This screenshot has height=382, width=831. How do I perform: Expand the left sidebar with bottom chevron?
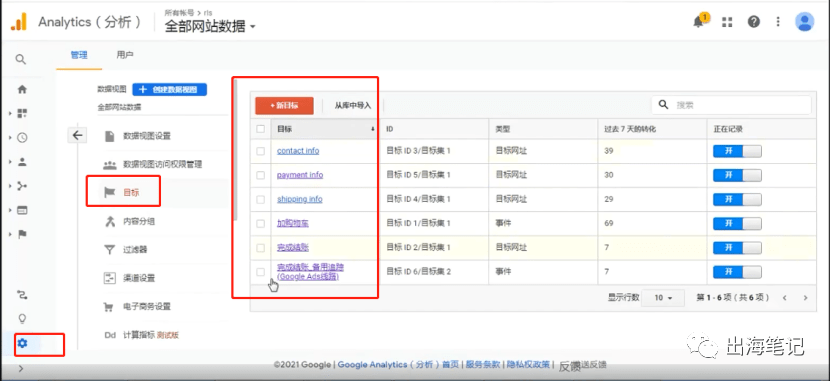point(21,369)
